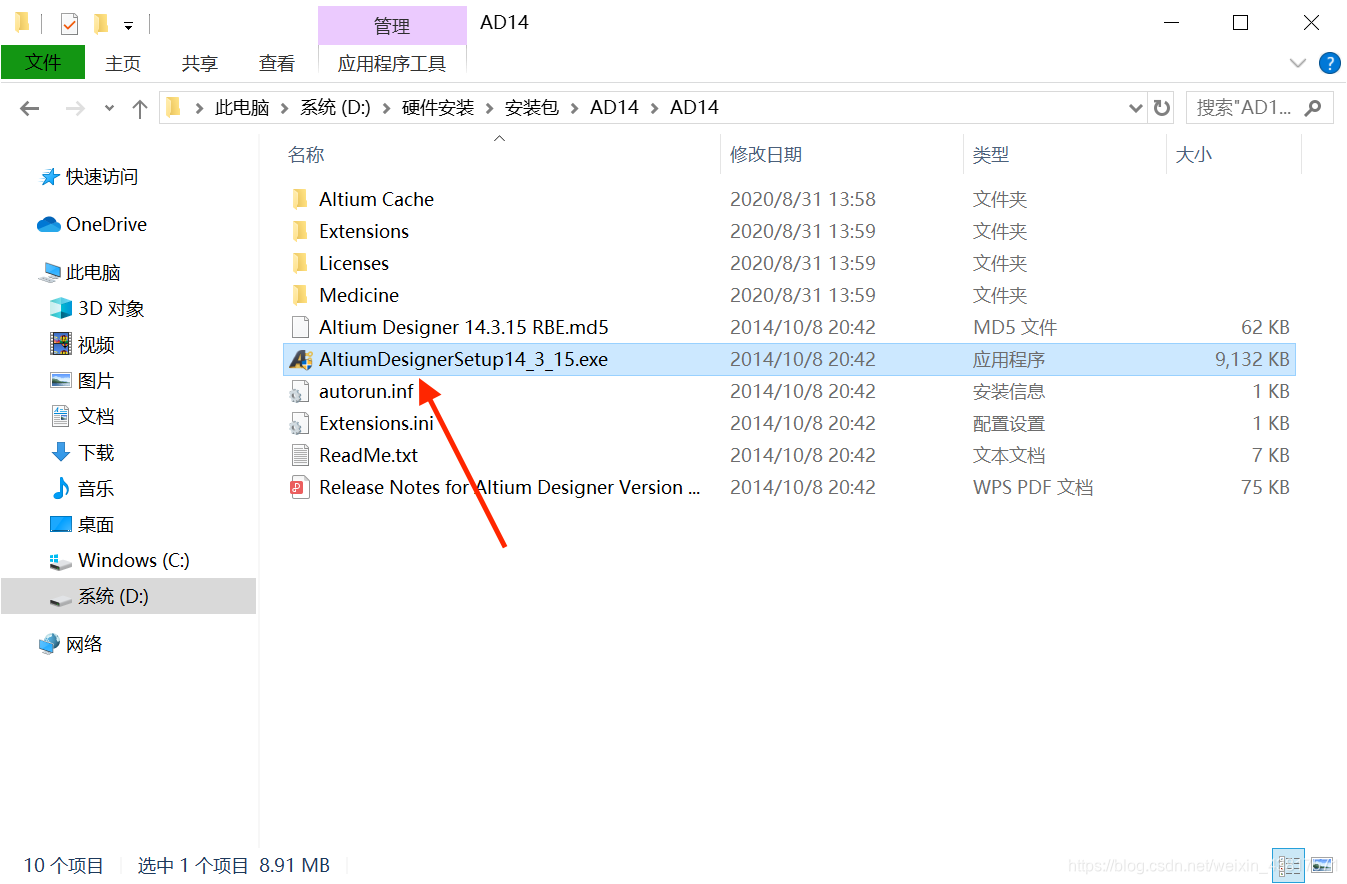
Task: Click the properties icon in quick access toolbar
Action: coord(69,23)
